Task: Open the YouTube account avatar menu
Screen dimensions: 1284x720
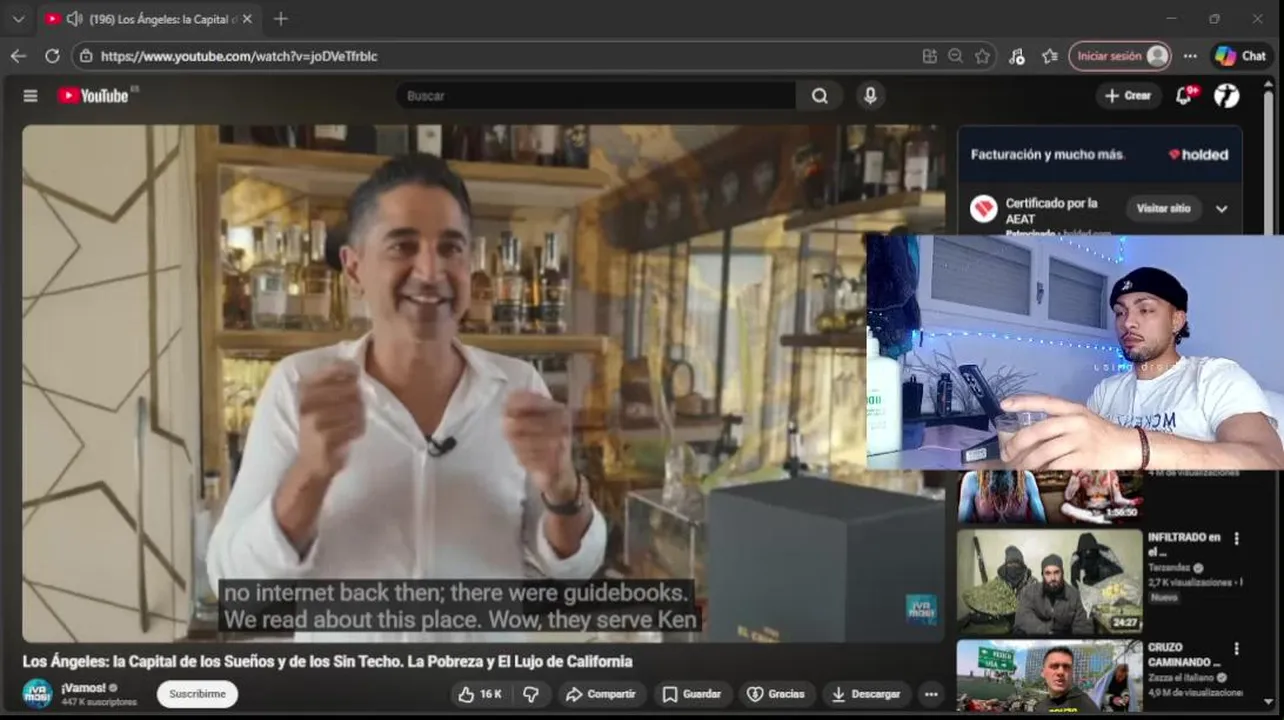Action: click(1226, 96)
